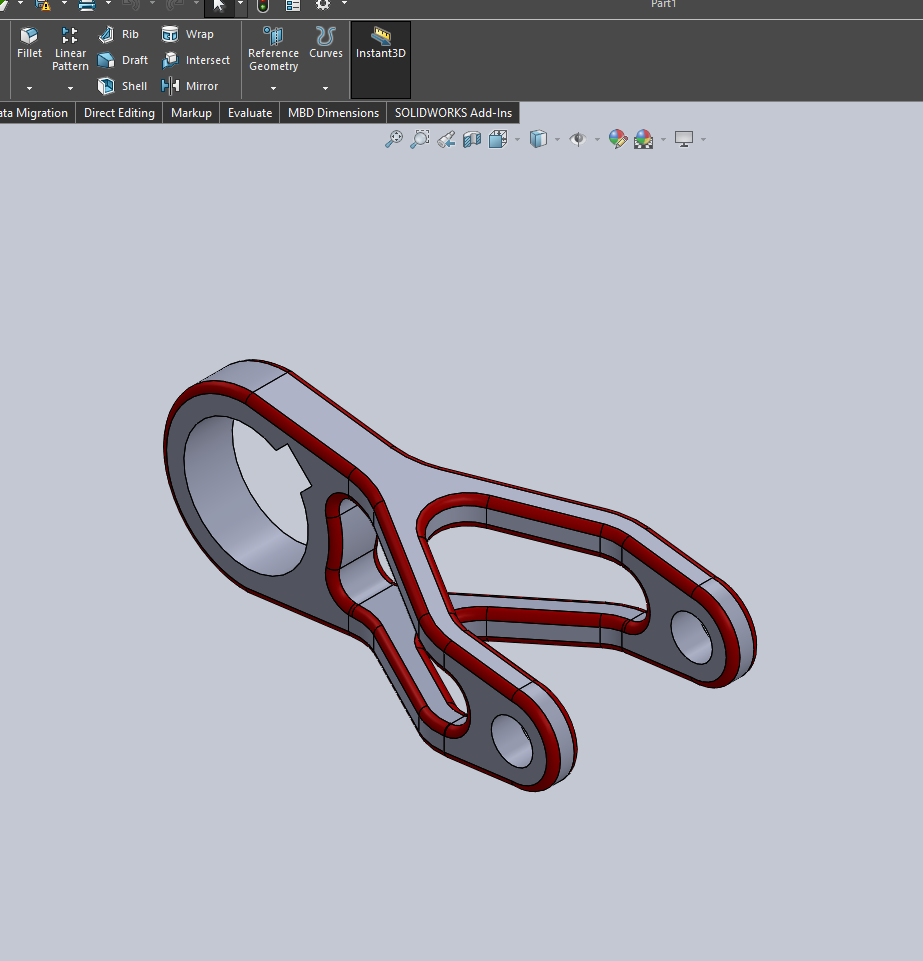Activate the Section View tool
Screen dimensions: 923x961
pos(472,139)
